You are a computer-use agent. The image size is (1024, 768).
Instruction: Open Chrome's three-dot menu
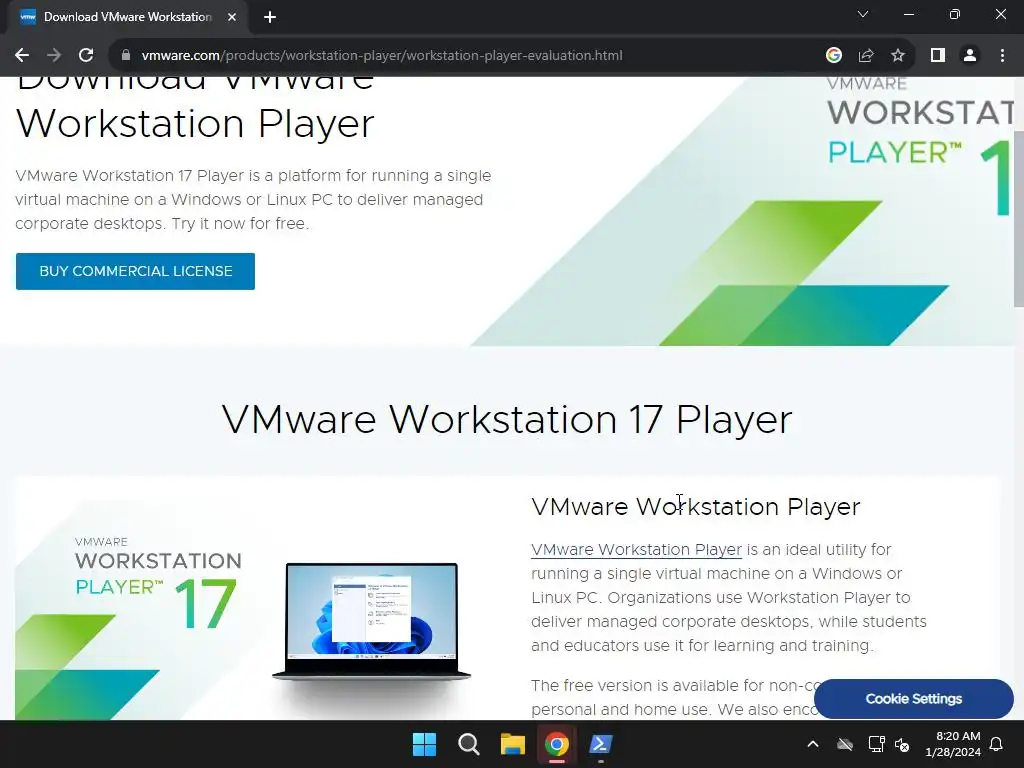click(x=1002, y=56)
